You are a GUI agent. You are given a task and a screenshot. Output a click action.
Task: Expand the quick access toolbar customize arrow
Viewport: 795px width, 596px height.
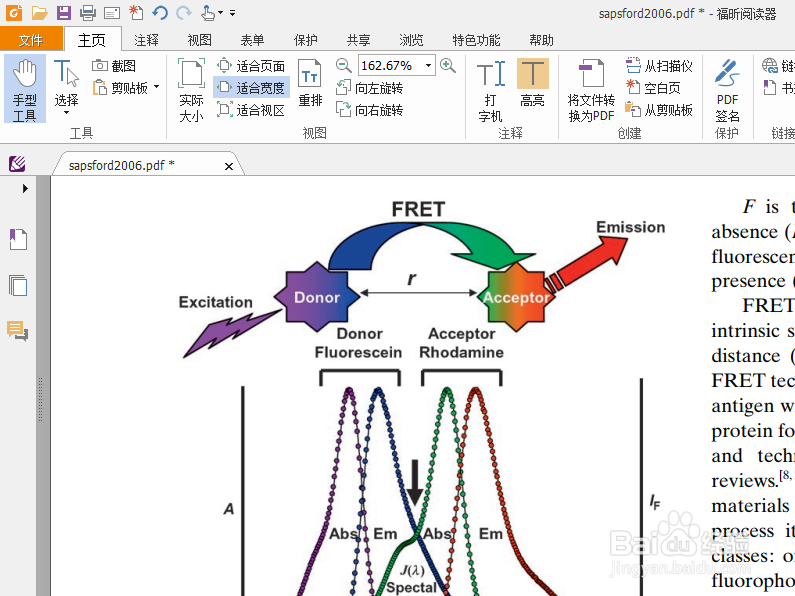click(232, 13)
